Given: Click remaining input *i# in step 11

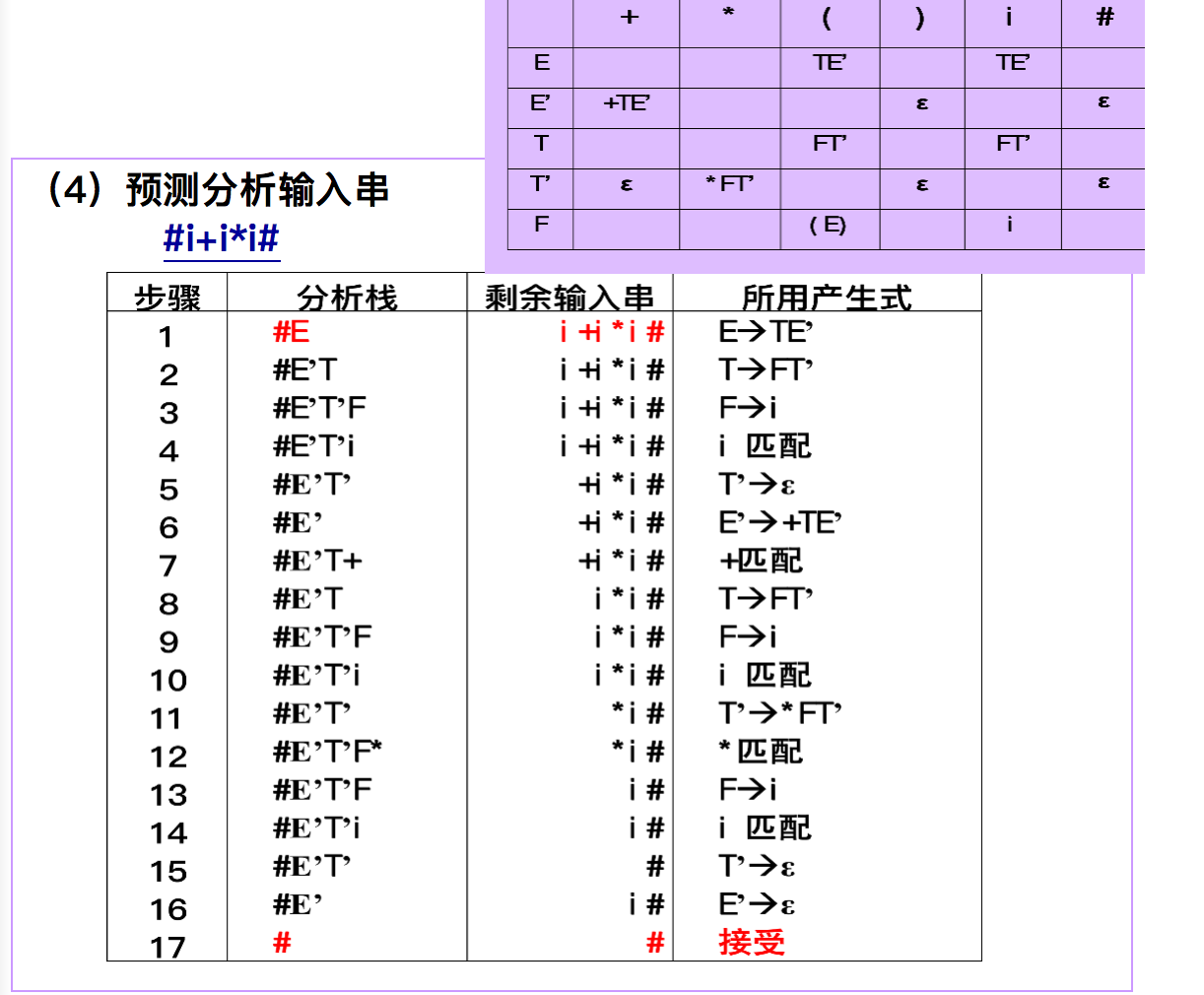Looking at the screenshot, I should pyautogui.click(x=637, y=713).
